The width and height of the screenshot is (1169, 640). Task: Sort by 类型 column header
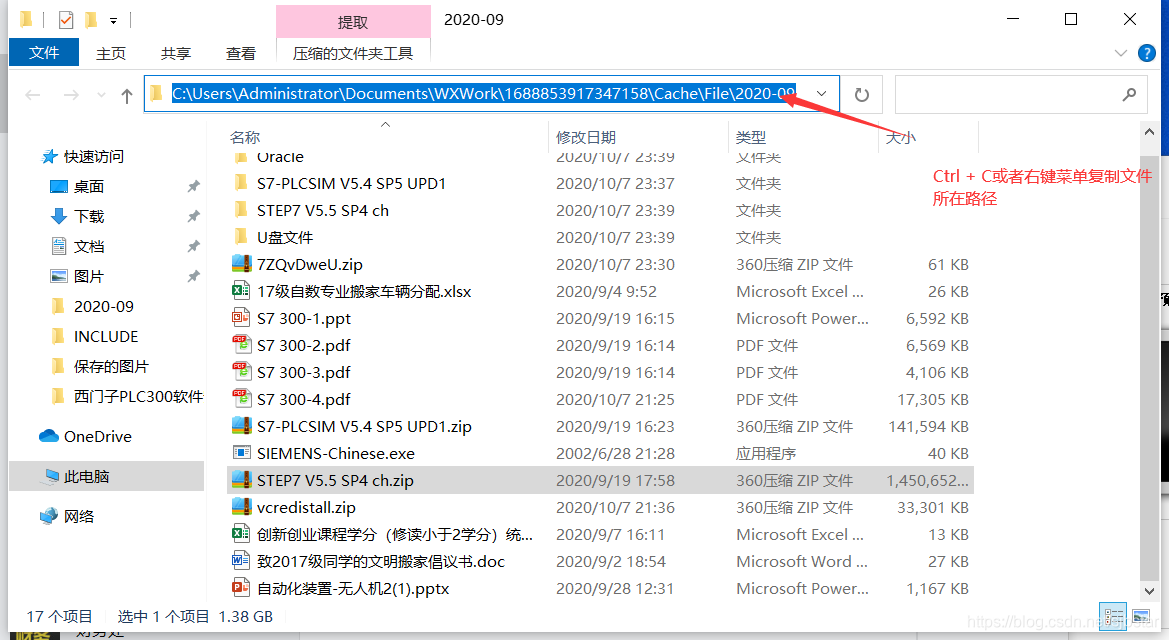coord(751,137)
